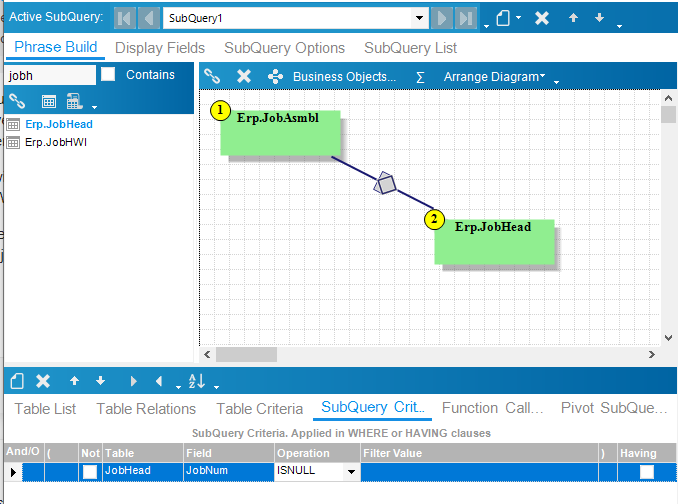Click diagram vertical scrollbar down arrow
678x504 pixels.
pyautogui.click(x=668, y=338)
